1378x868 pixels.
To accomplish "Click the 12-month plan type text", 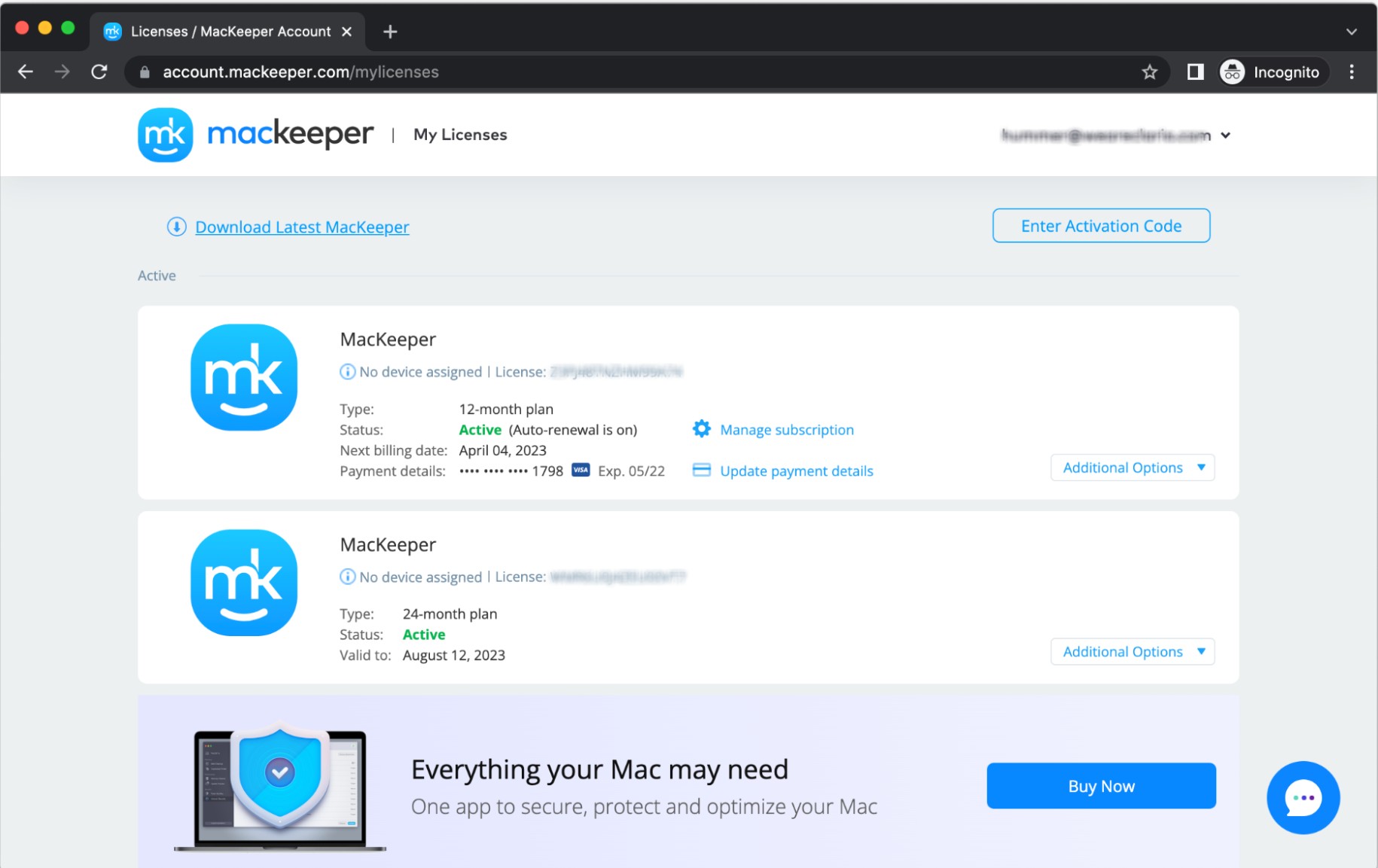I will (x=506, y=409).
